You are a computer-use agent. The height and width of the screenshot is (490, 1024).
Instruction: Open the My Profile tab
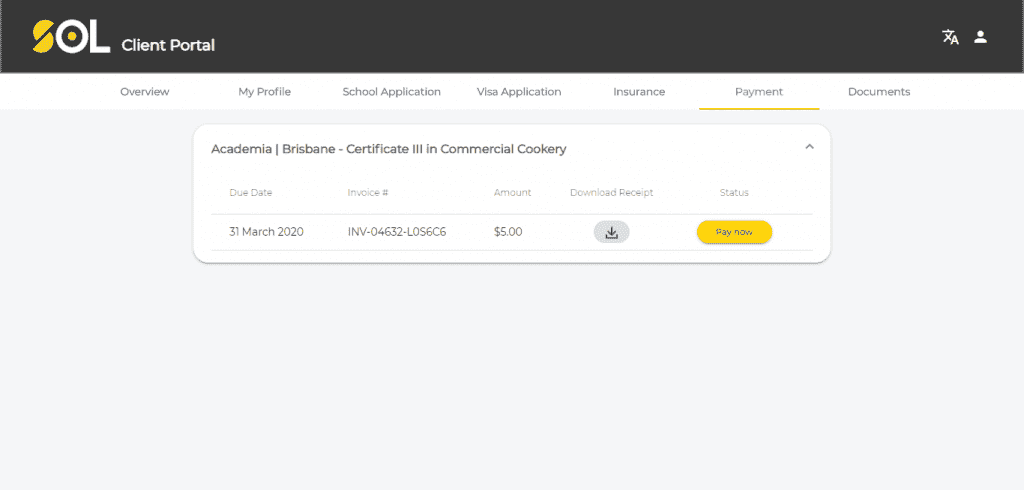[264, 91]
